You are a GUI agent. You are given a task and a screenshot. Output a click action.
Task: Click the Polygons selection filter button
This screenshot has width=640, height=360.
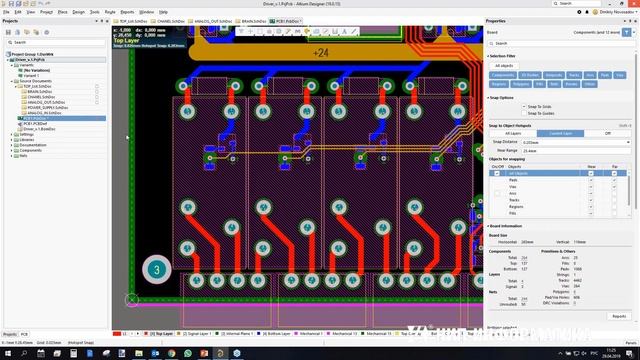pyautogui.click(x=521, y=84)
